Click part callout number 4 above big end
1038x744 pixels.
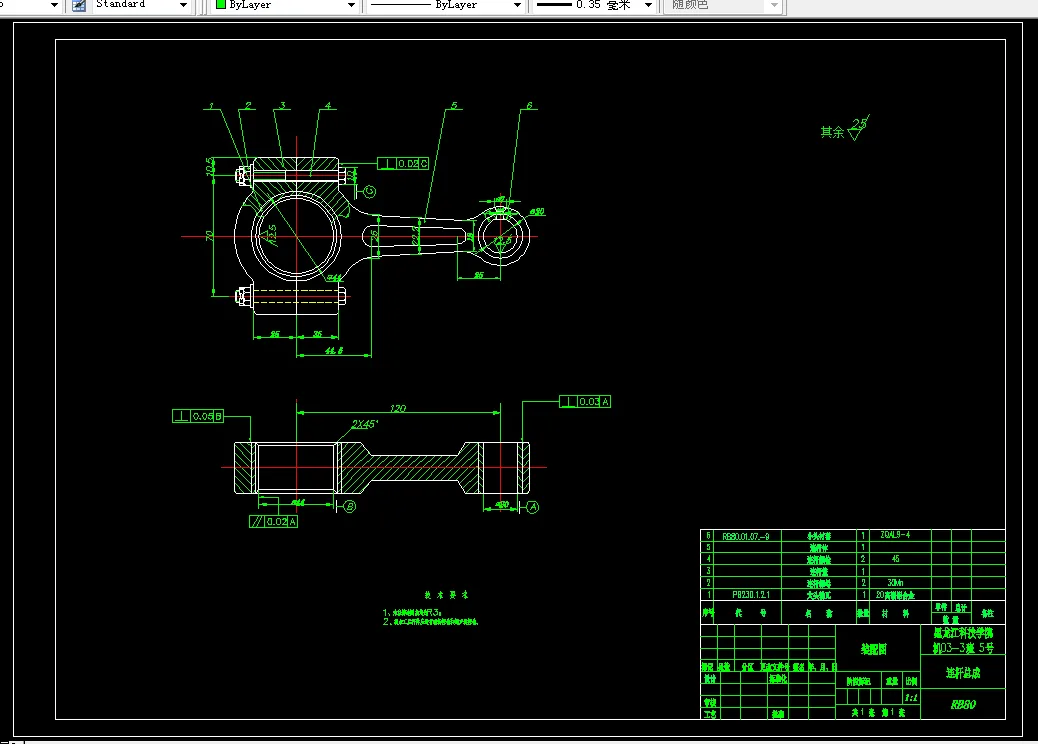(328, 105)
